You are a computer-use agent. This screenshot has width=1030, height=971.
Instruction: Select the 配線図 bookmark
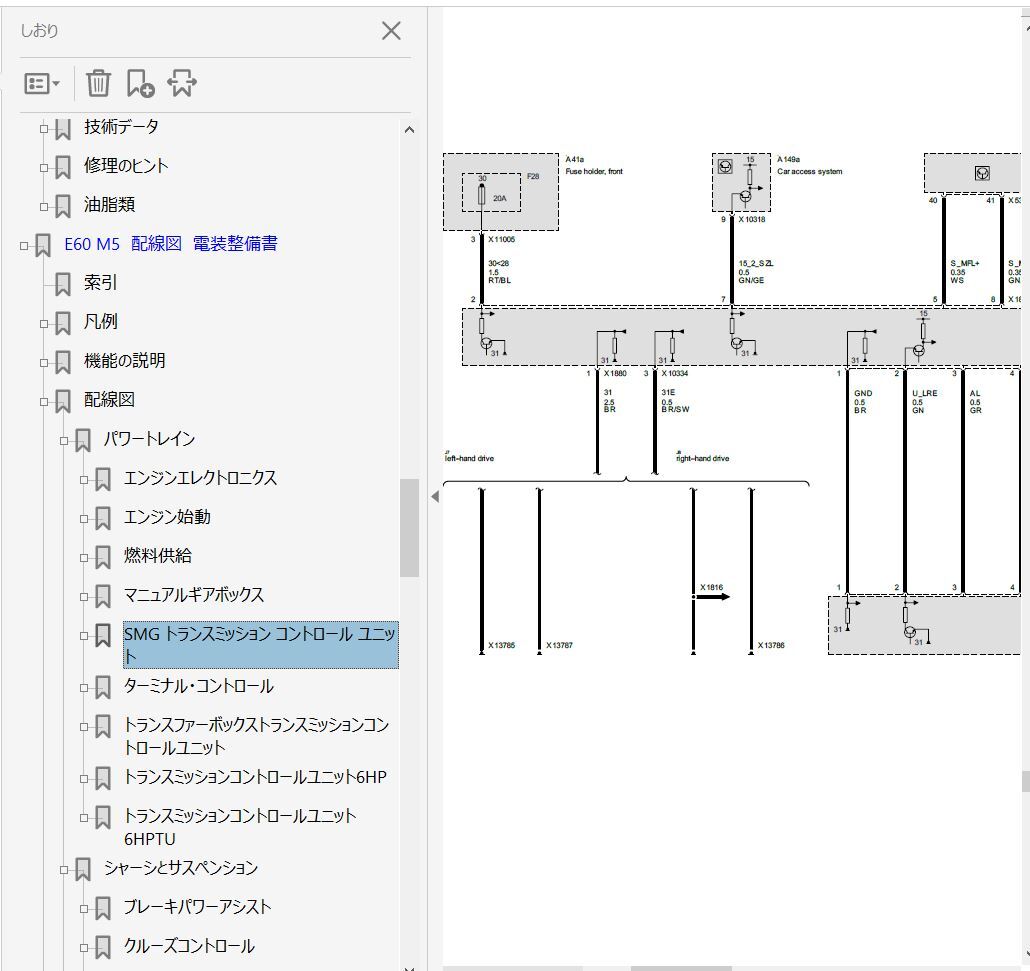pyautogui.click(x=110, y=399)
